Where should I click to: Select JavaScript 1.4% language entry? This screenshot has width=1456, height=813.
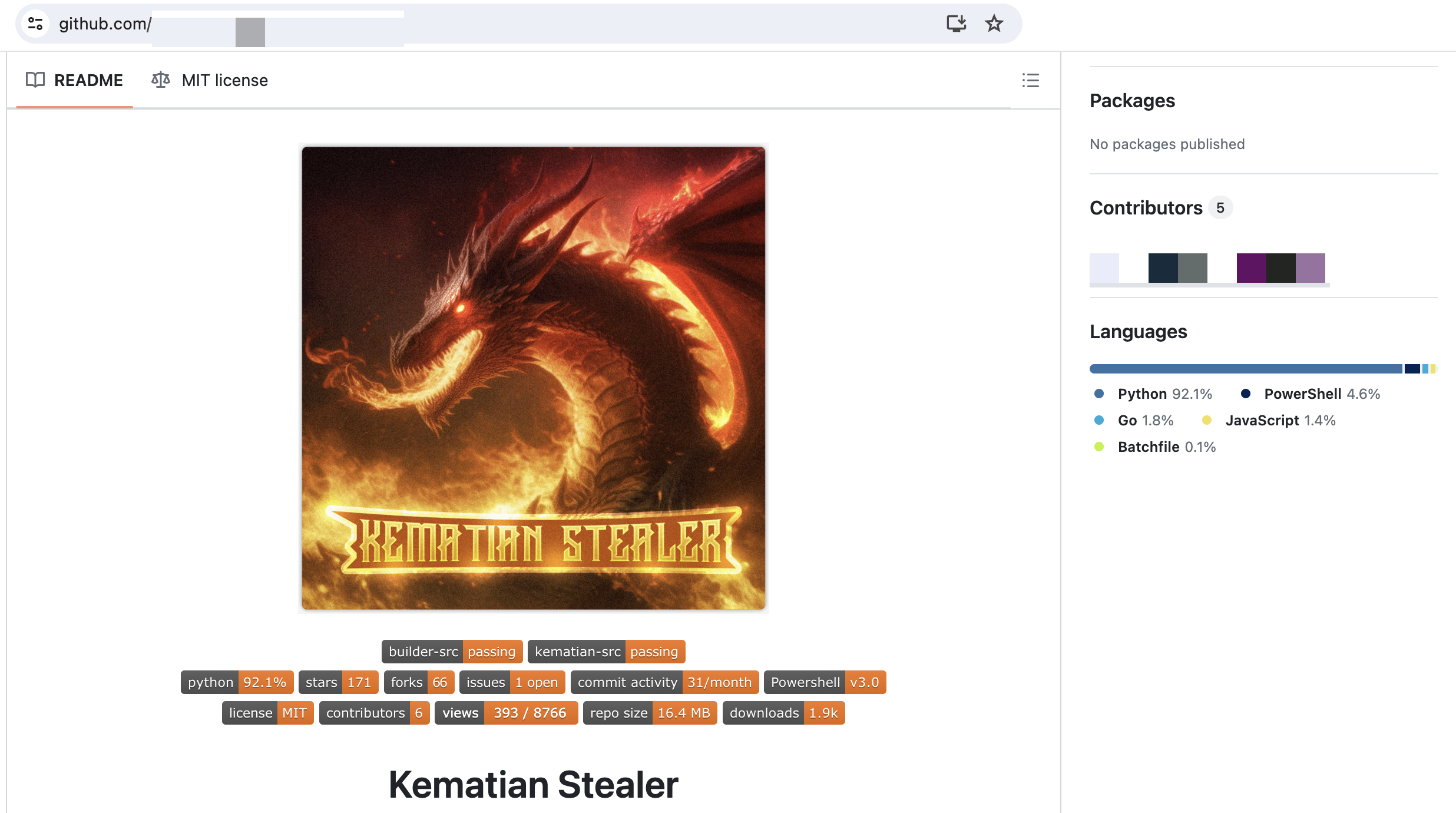coord(1269,421)
